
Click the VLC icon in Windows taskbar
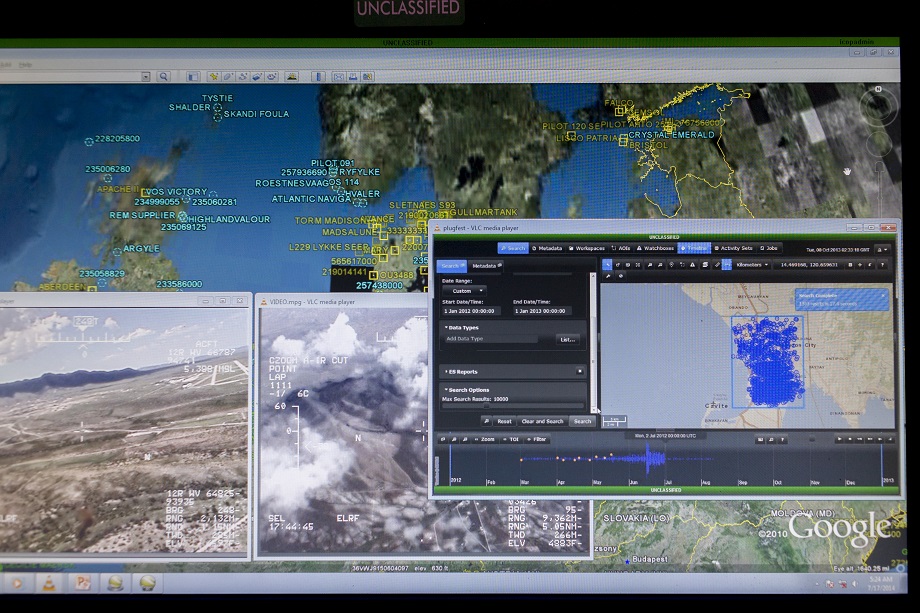click(49, 583)
